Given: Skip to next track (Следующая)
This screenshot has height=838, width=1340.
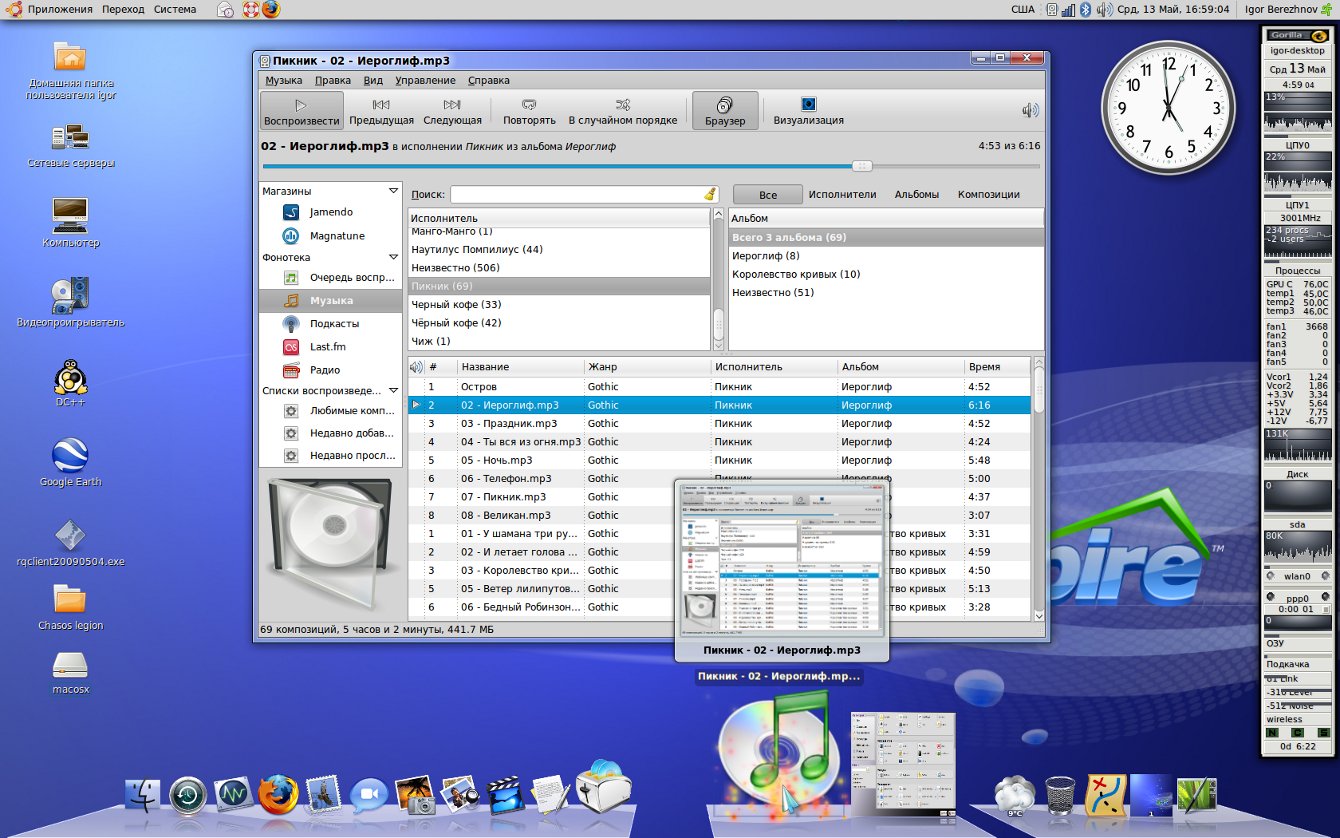Looking at the screenshot, I should pos(452,110).
